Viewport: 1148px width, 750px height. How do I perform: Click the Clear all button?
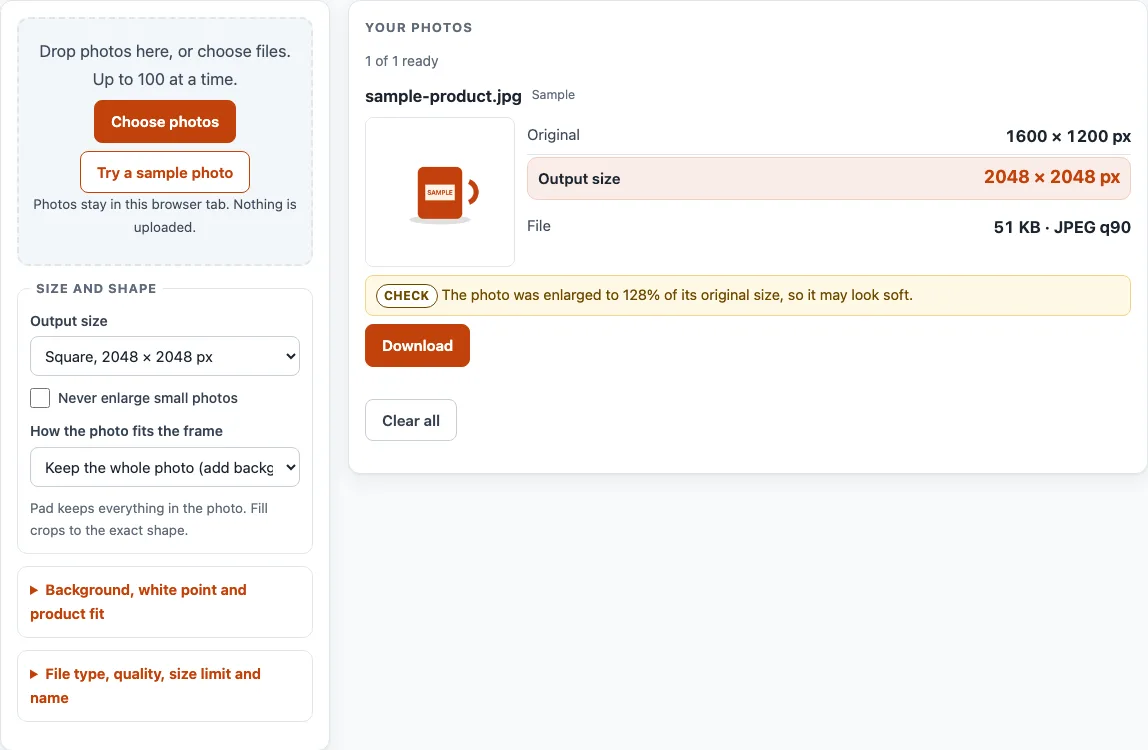click(411, 420)
